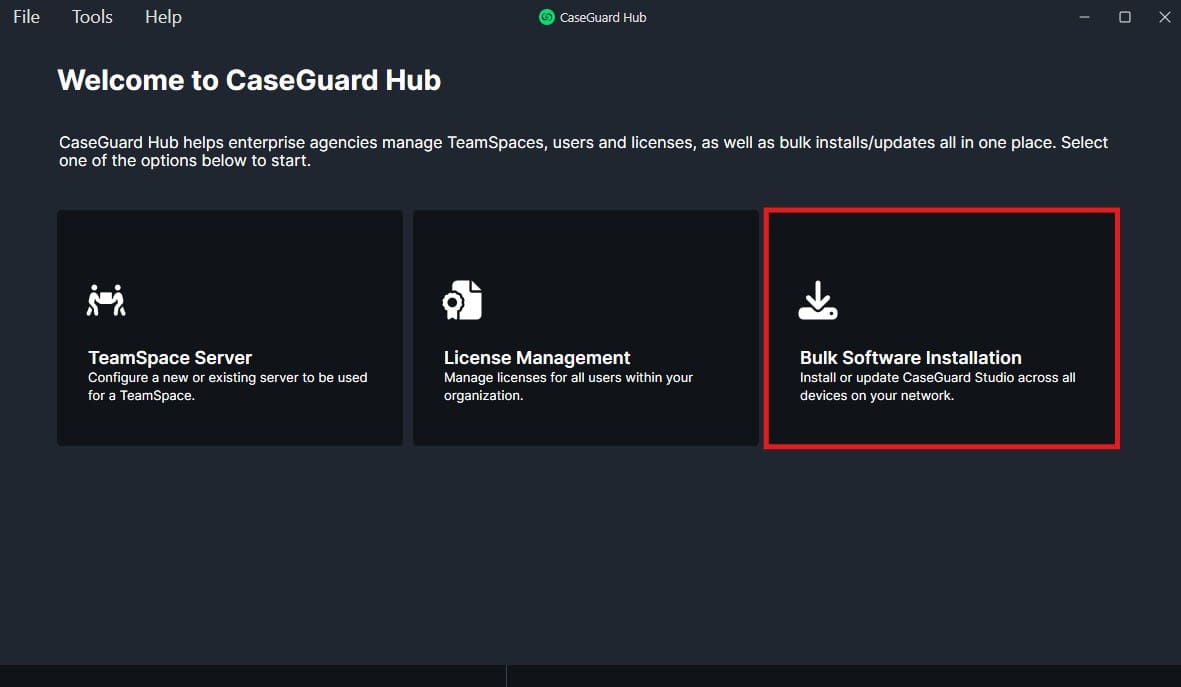The width and height of the screenshot is (1181, 687).
Task: Choose the License Management heading
Action: [x=537, y=358]
